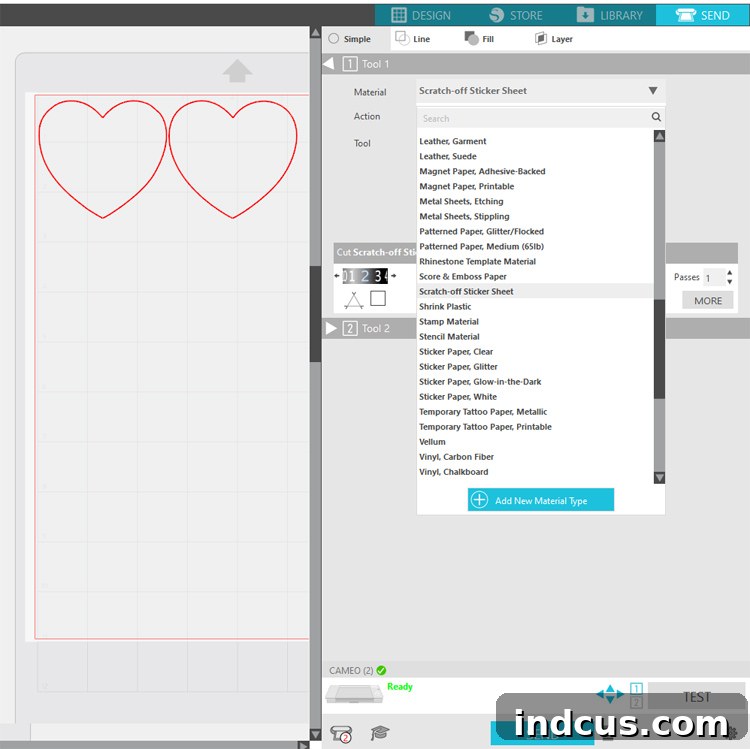Decrease Passes with down stepper arrow

[729, 282]
